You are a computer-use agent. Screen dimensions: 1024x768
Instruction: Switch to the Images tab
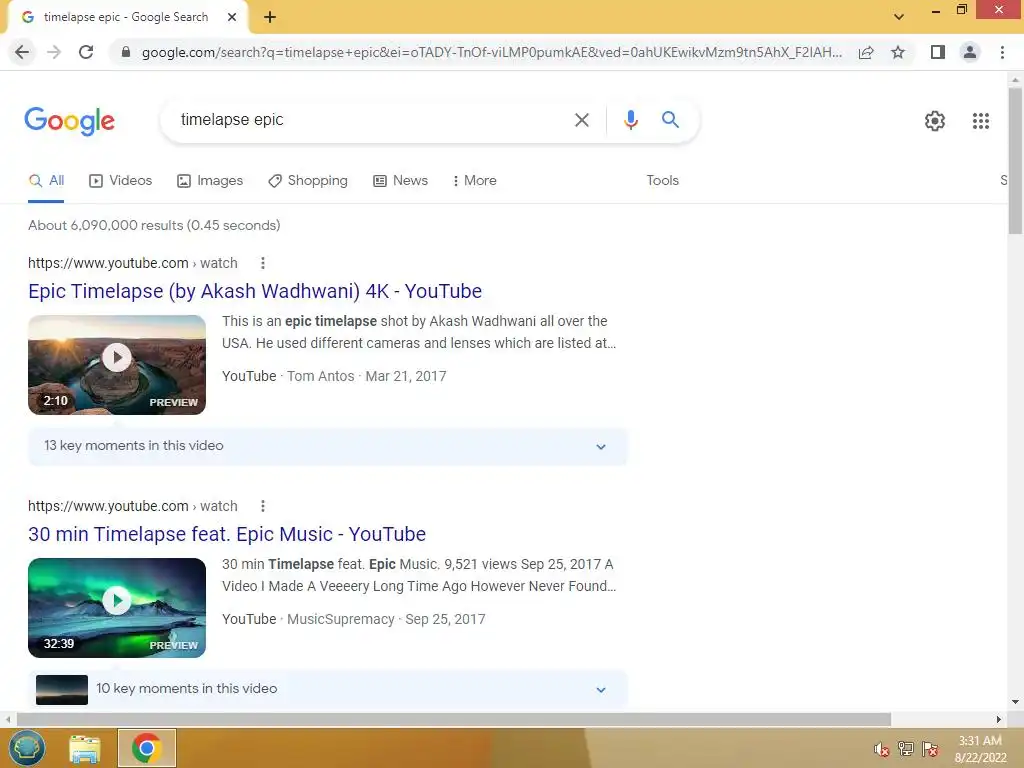click(x=210, y=181)
